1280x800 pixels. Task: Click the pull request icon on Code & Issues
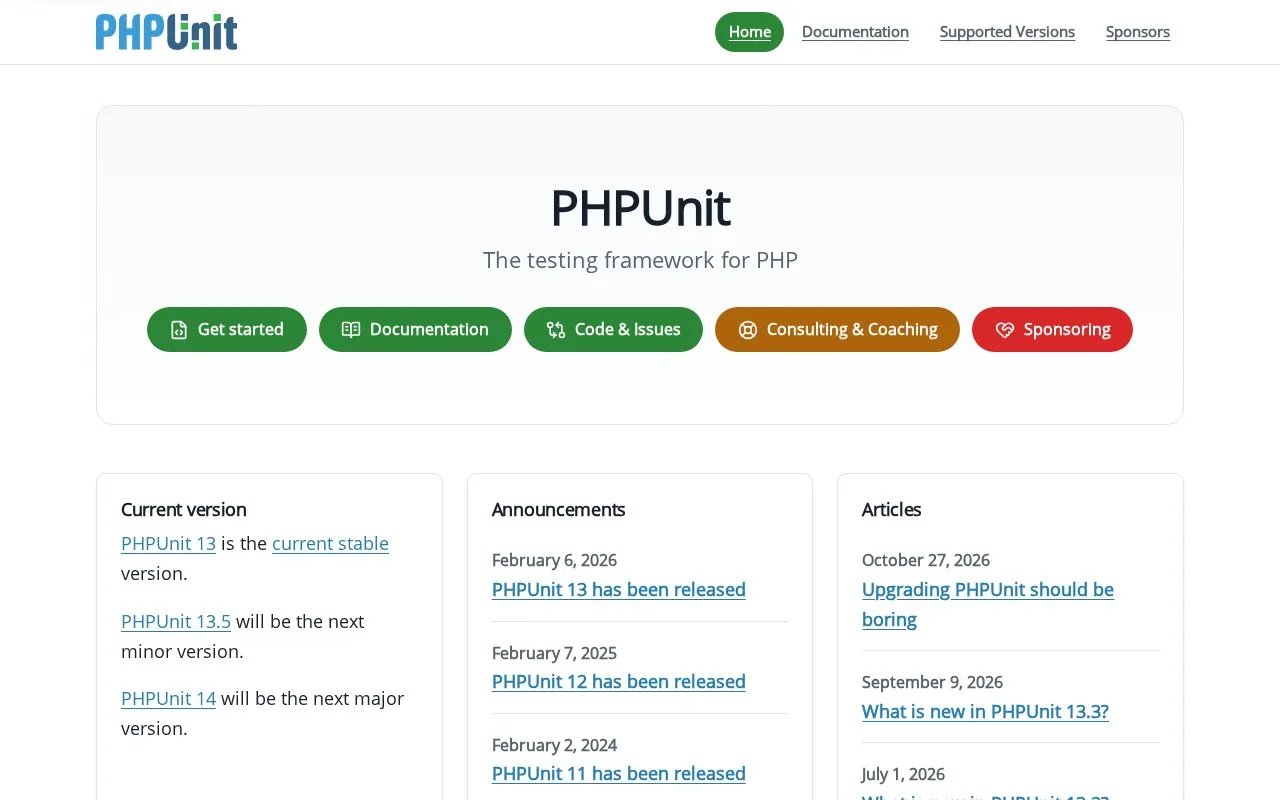pos(556,330)
